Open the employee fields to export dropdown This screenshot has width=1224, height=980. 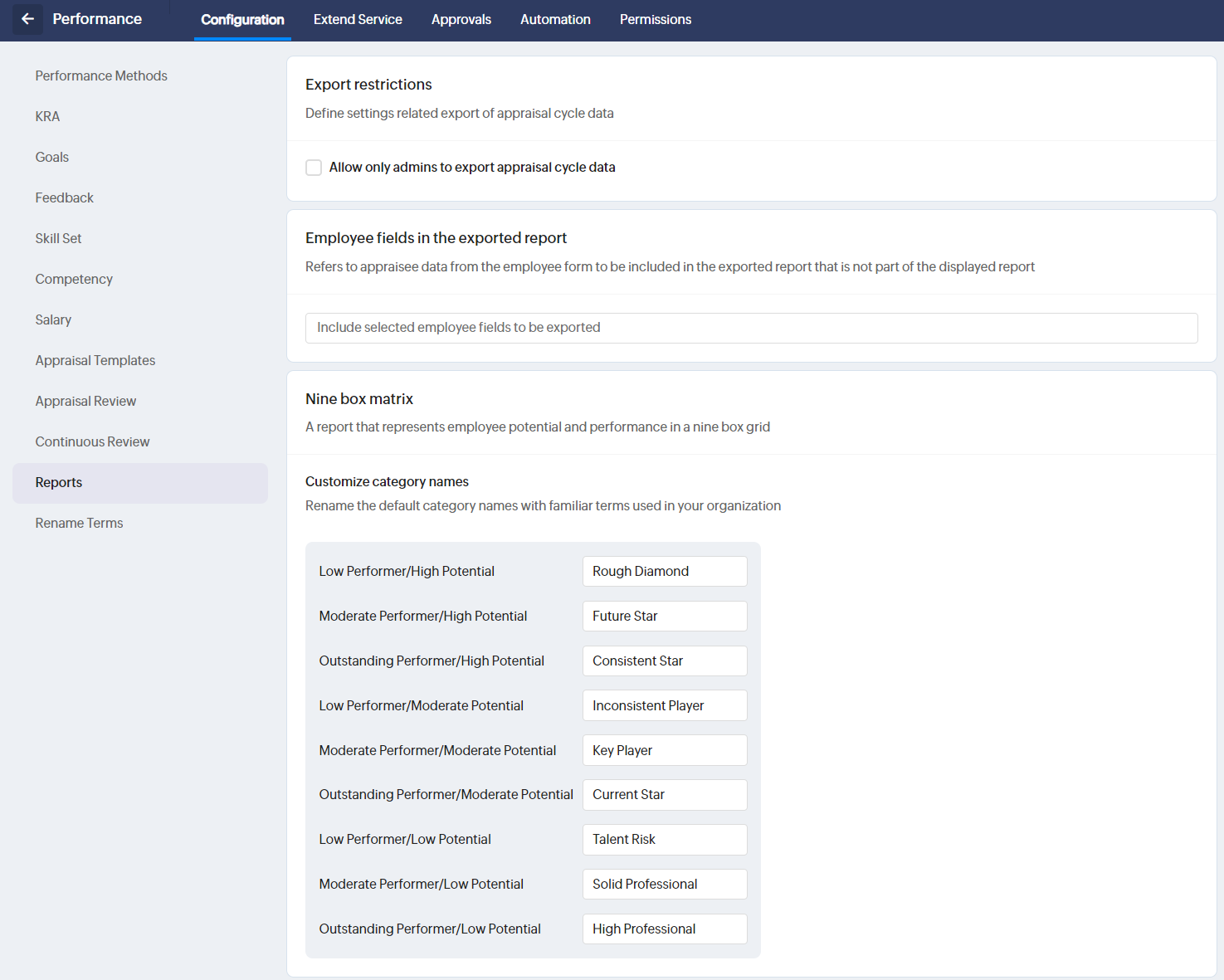(750, 328)
